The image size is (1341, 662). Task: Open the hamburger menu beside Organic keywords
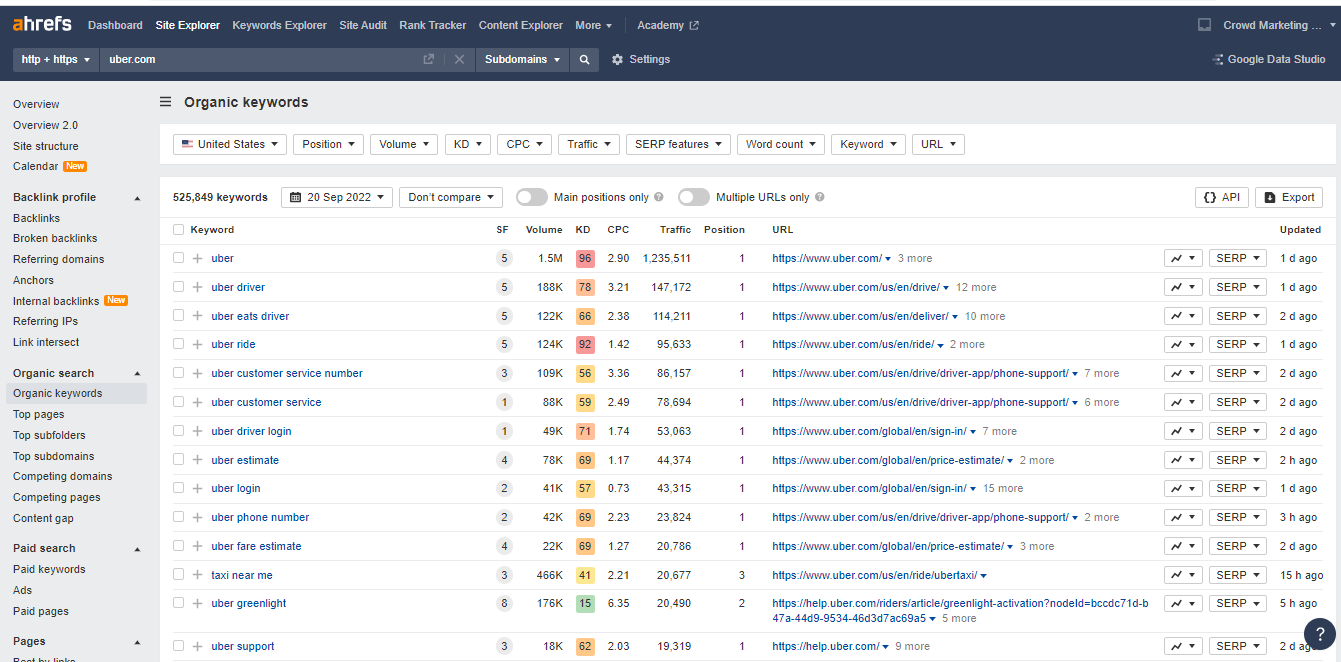coord(164,101)
